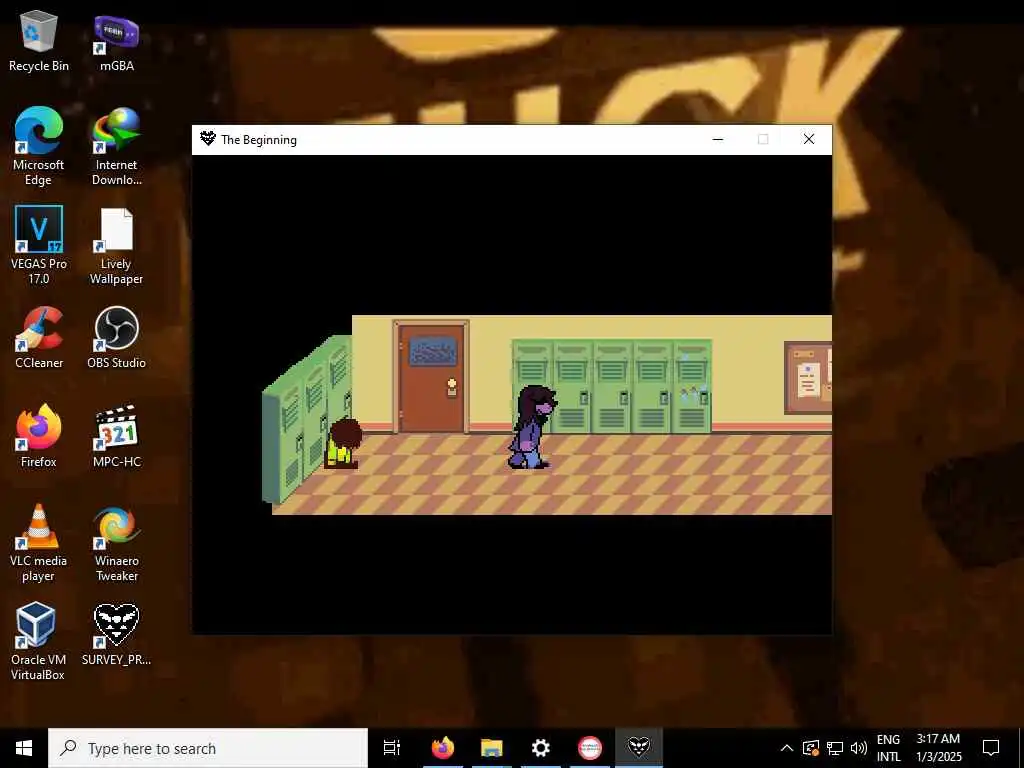Minimize The Beginning game window
The height and width of the screenshot is (768, 1024).
pyautogui.click(x=718, y=139)
